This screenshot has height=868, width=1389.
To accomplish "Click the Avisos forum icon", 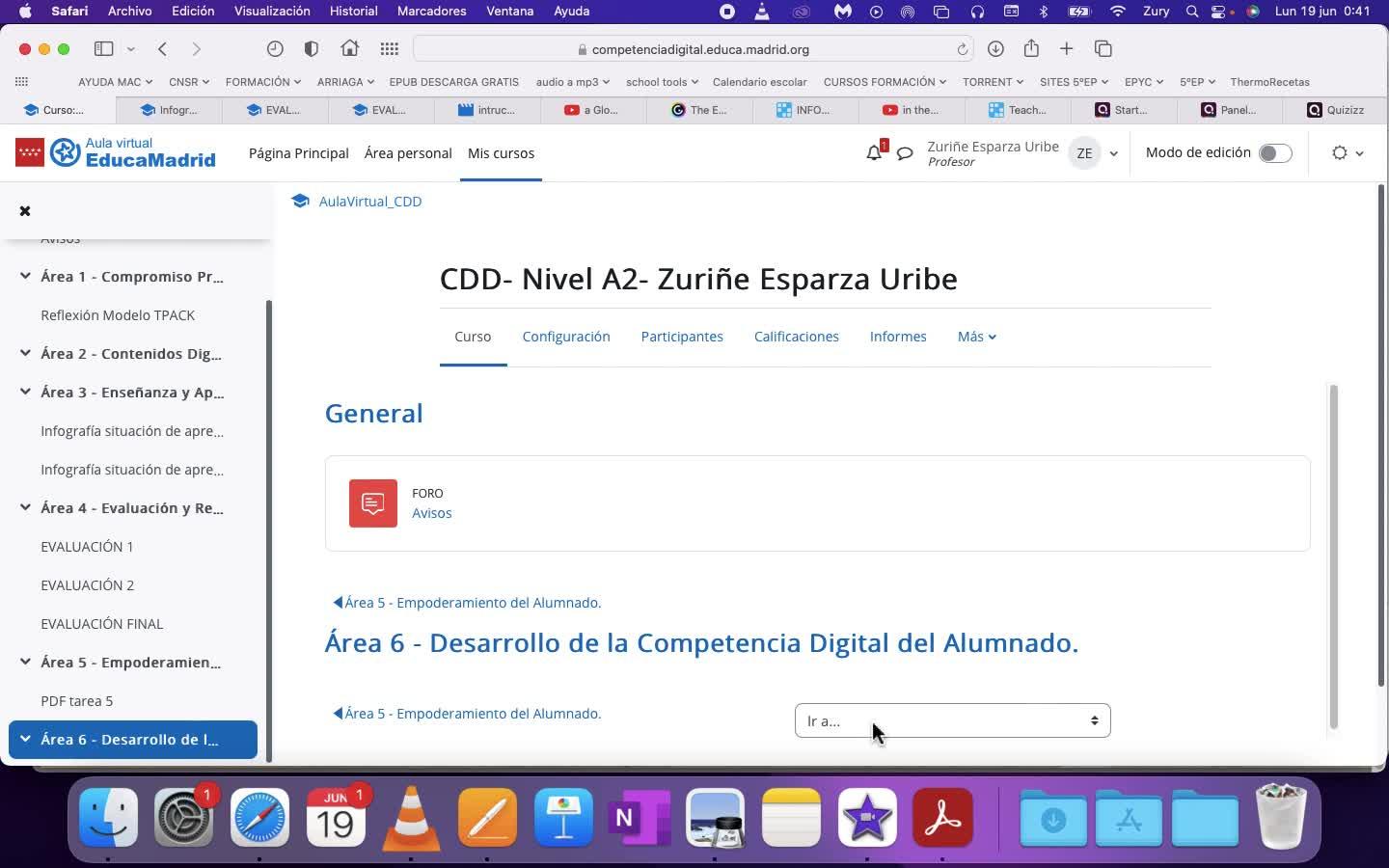I will [373, 503].
